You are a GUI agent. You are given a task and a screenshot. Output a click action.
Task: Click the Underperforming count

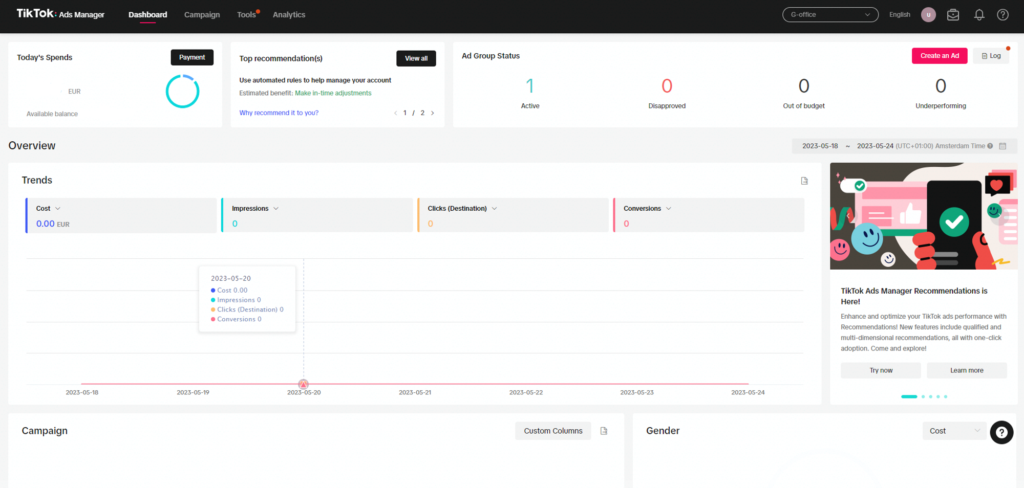[940, 86]
